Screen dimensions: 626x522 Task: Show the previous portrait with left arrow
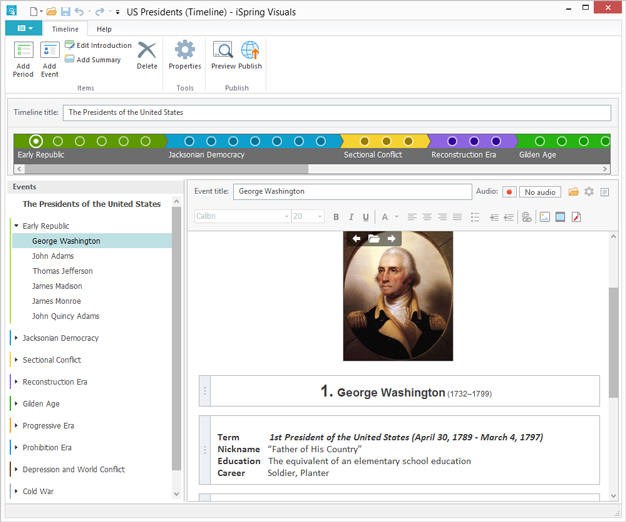357,238
